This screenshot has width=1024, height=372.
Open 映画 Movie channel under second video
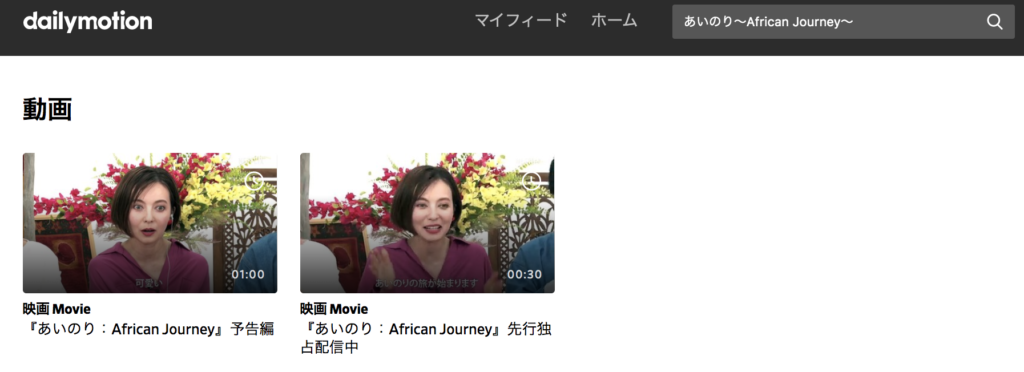coord(334,309)
